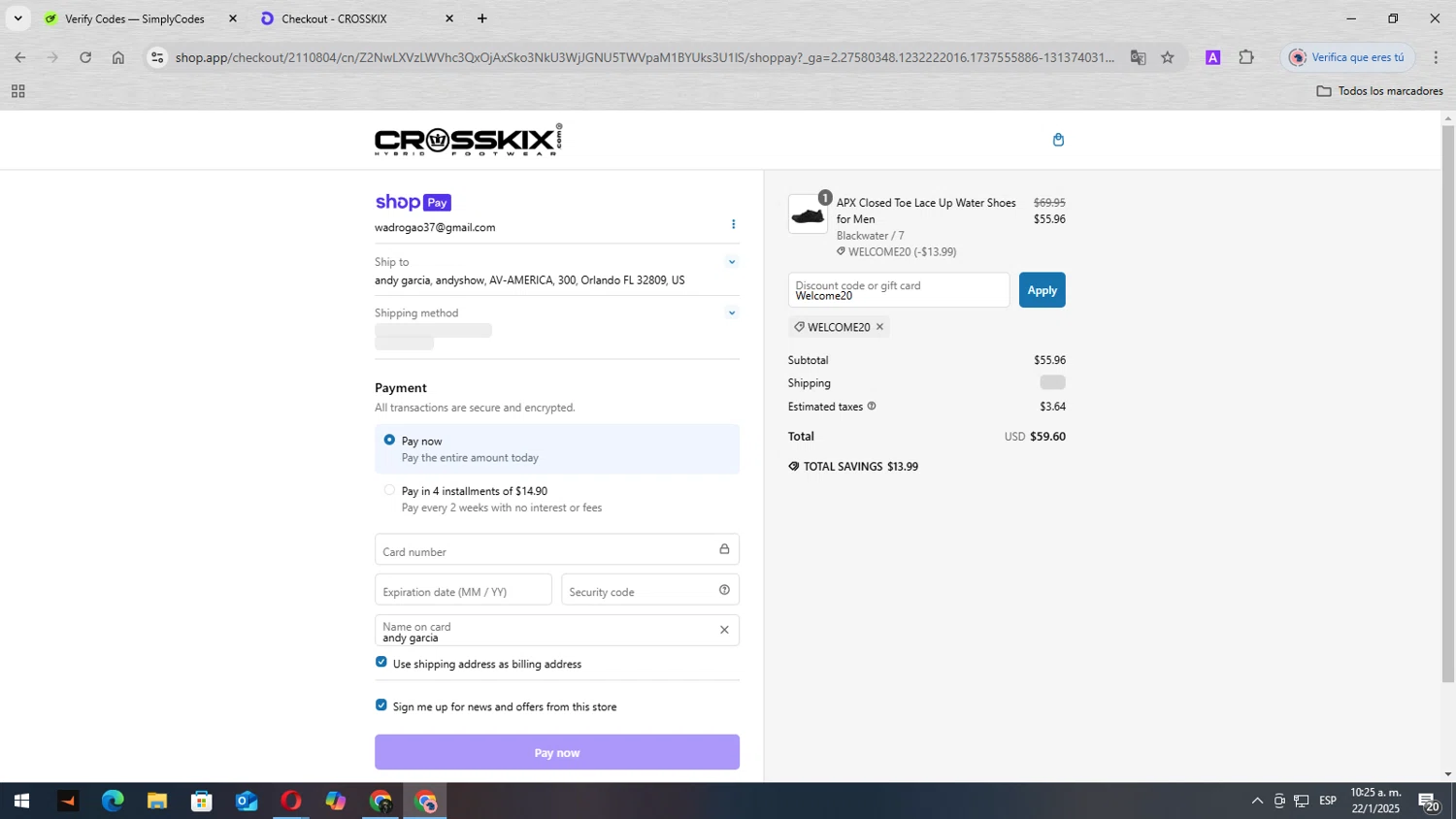Launch Microsoft Edge from taskbar
The image size is (1456, 819).
(113, 802)
